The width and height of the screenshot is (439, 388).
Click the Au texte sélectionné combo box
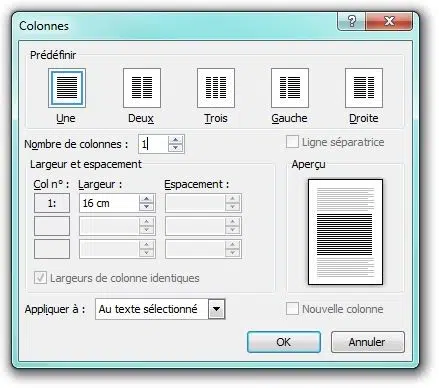160,309
